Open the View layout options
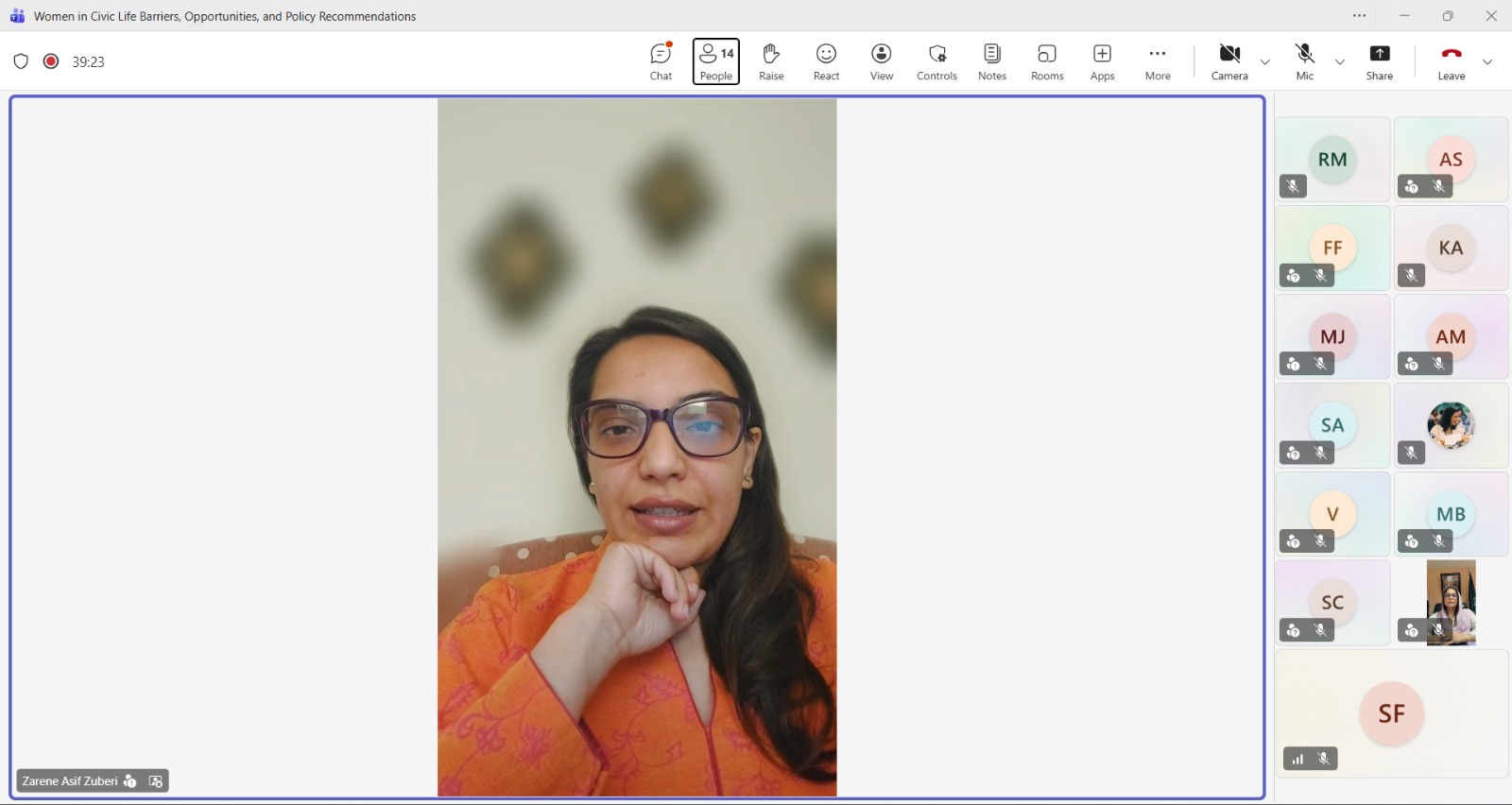1512x805 pixels. pyautogui.click(x=881, y=61)
